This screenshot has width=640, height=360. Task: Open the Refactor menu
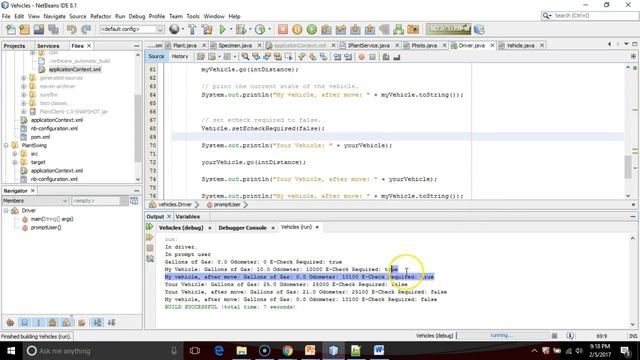(x=100, y=16)
